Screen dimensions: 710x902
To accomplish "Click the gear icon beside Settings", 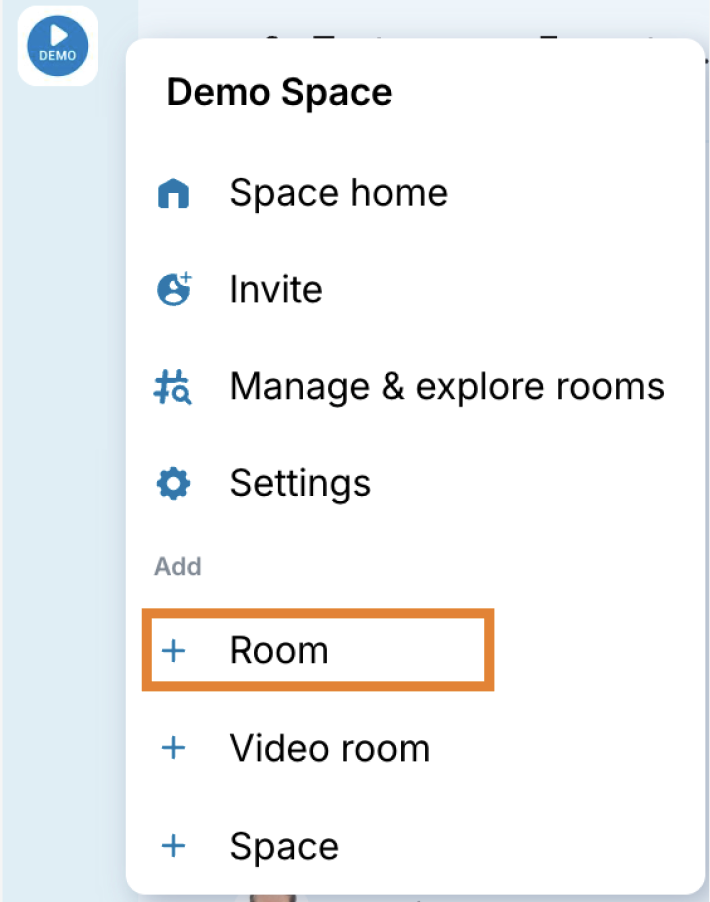I will (174, 484).
